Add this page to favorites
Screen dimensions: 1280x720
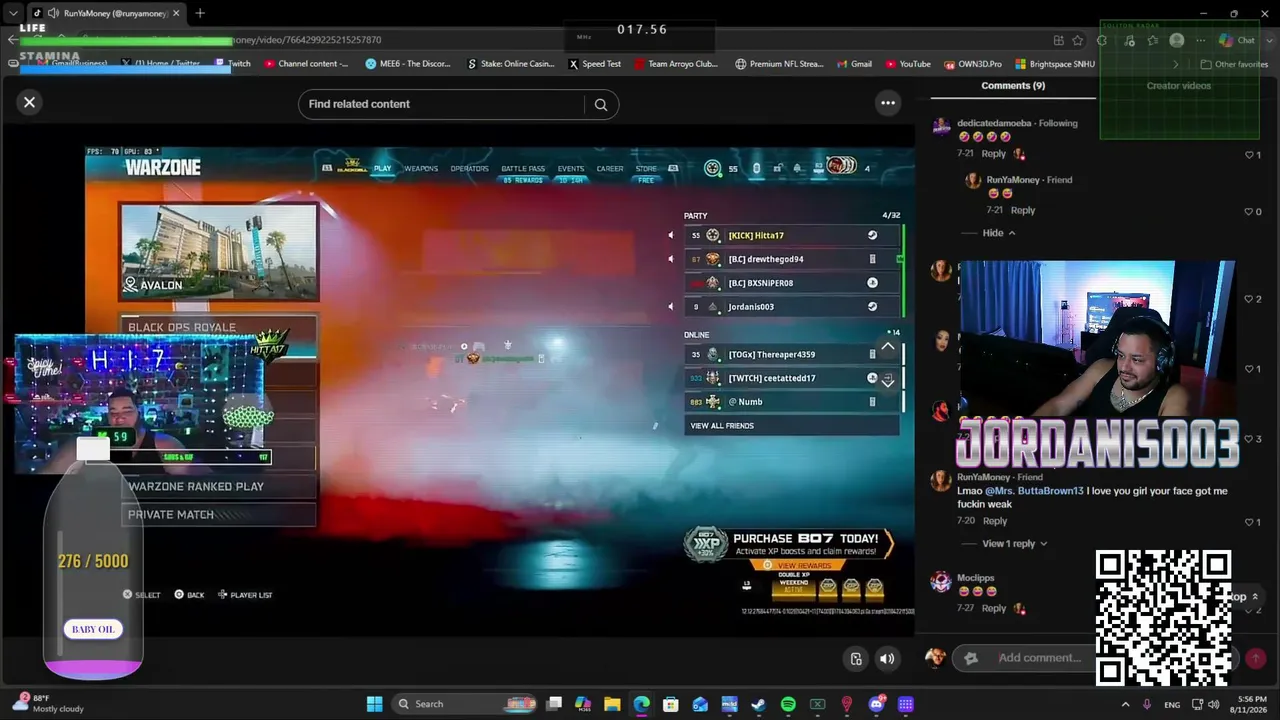1077,40
